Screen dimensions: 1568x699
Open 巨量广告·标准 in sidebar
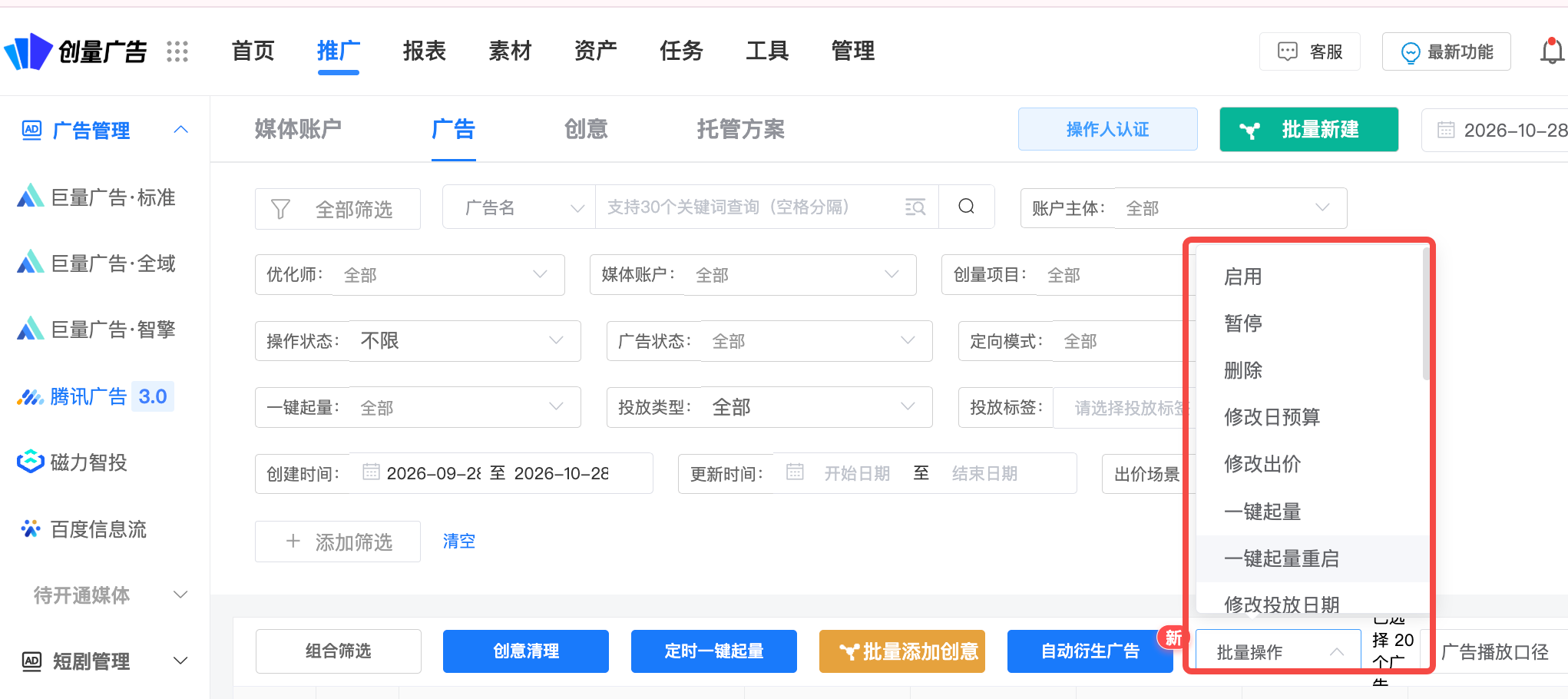tap(97, 197)
